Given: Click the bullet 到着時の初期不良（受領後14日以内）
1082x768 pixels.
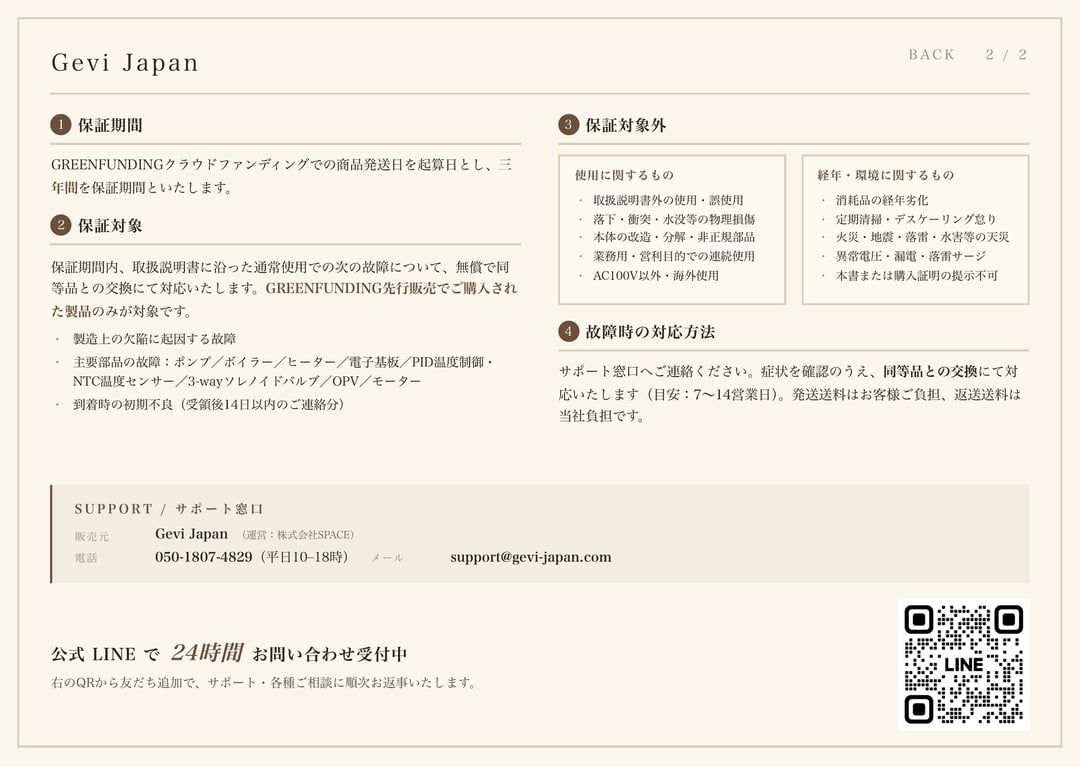Looking at the screenshot, I should [209, 404].
